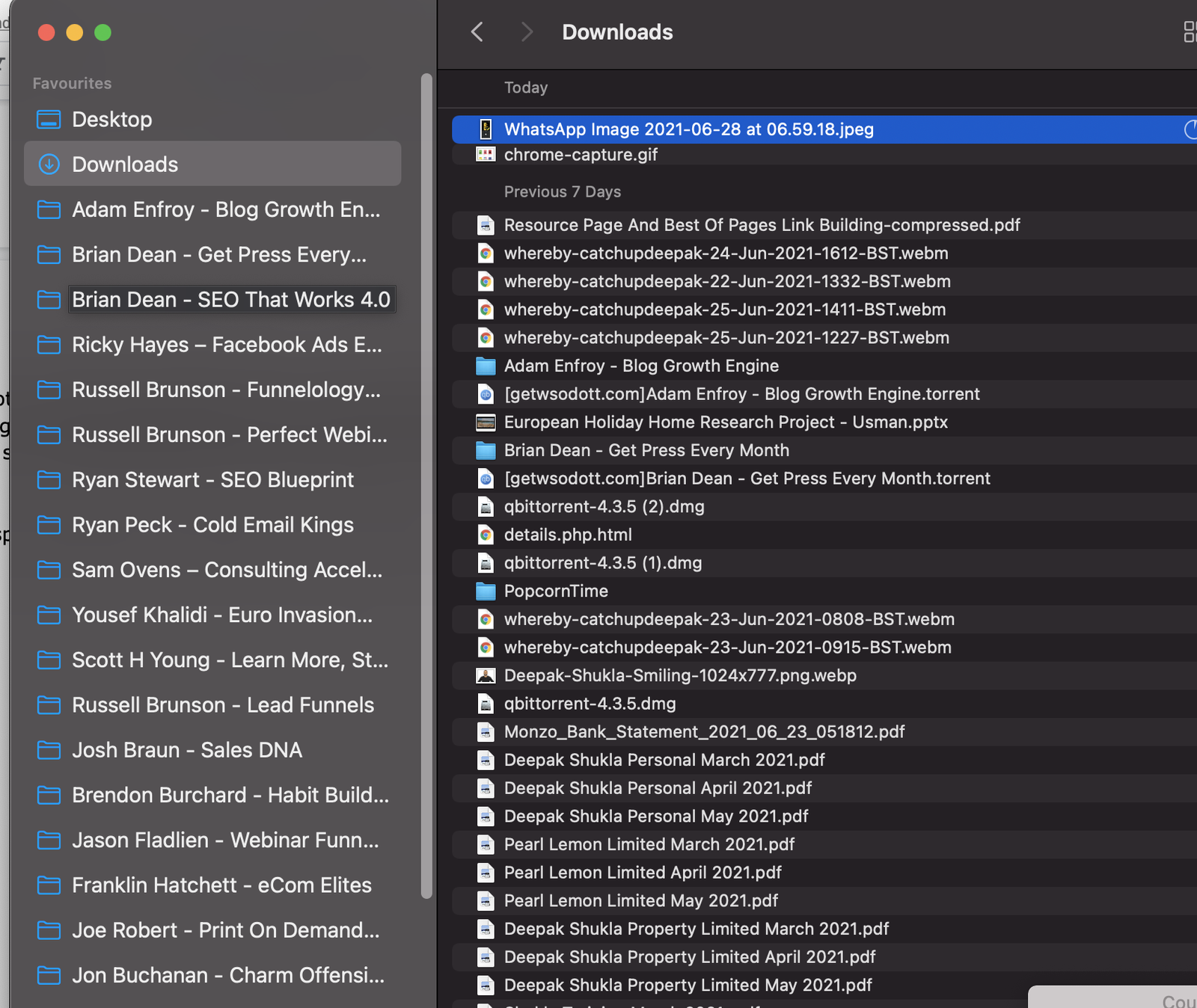Click the folder icon for Brian Dean - Get Press Every Month
1197x1008 pixels.
[x=486, y=450]
